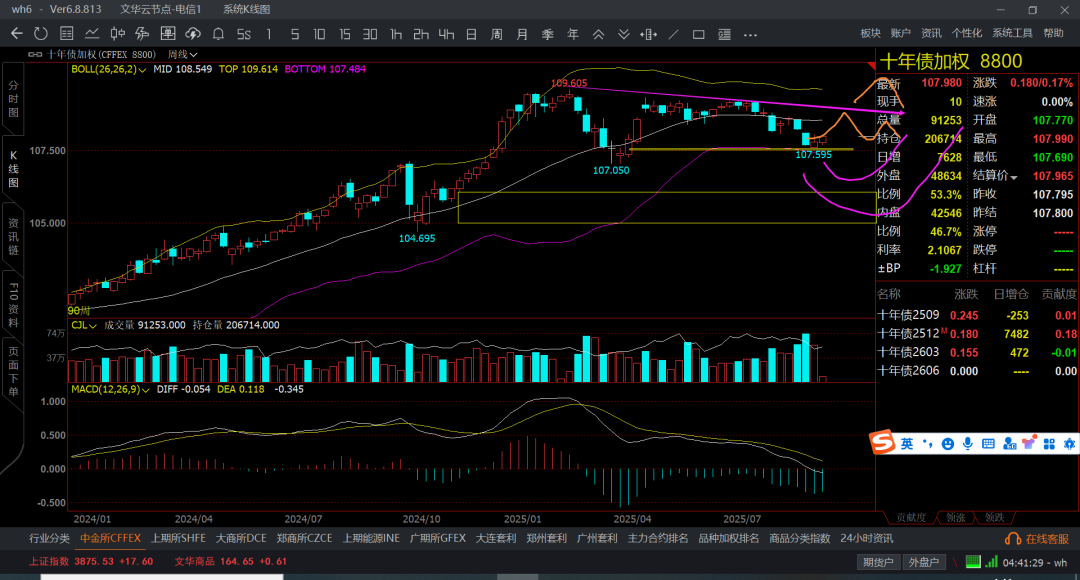Expand the 结算价 dropdown arrow
Image resolution: width=1080 pixels, height=580 pixels.
1014,178
